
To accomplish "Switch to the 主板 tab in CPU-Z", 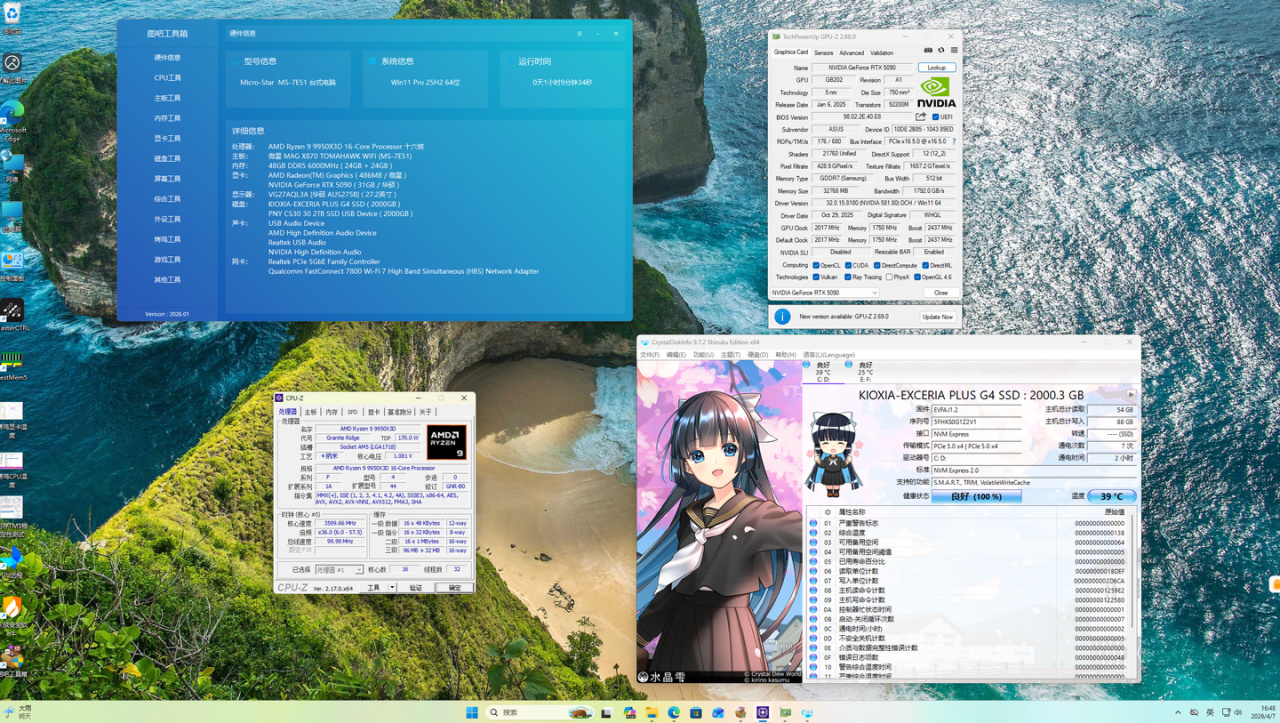I will (x=311, y=412).
